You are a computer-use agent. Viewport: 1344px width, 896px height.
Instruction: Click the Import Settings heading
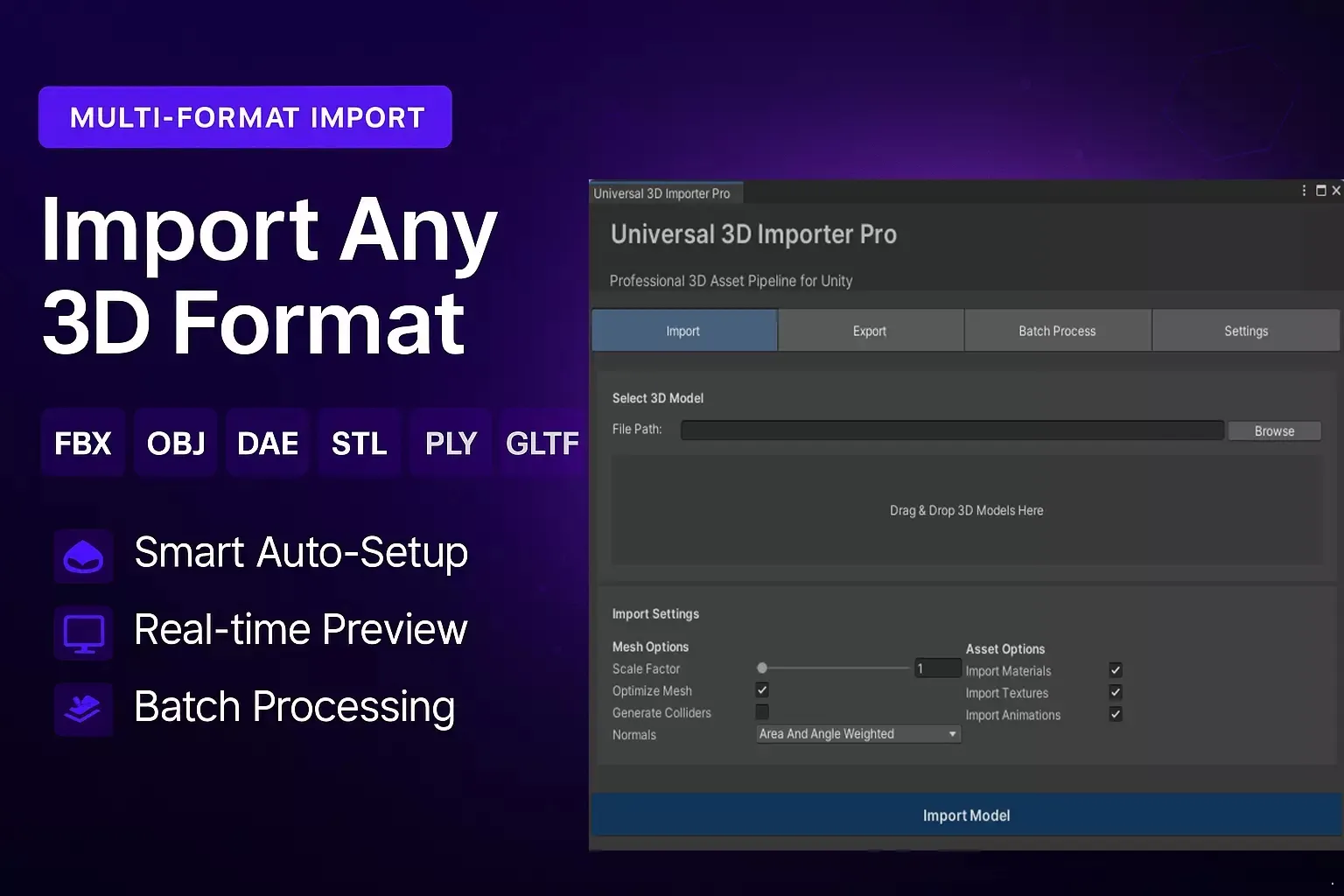tap(655, 614)
